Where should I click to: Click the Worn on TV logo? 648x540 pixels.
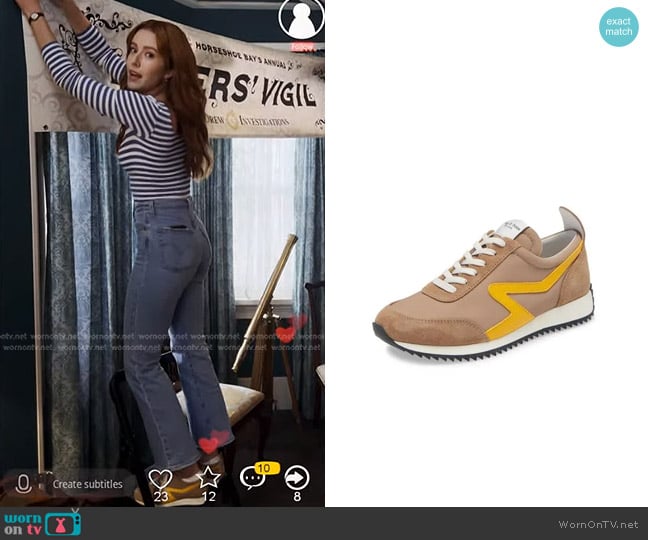click(x=43, y=523)
